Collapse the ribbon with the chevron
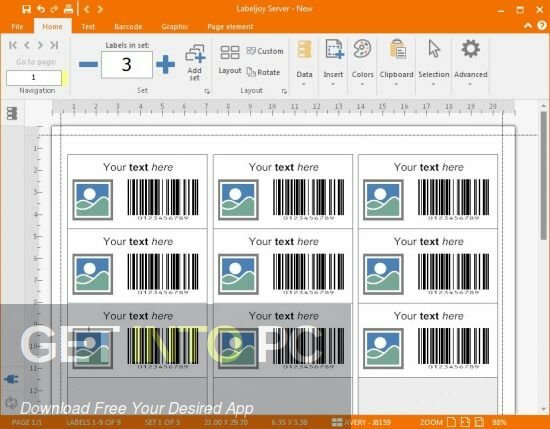This screenshot has height=429, width=550. [528, 26]
